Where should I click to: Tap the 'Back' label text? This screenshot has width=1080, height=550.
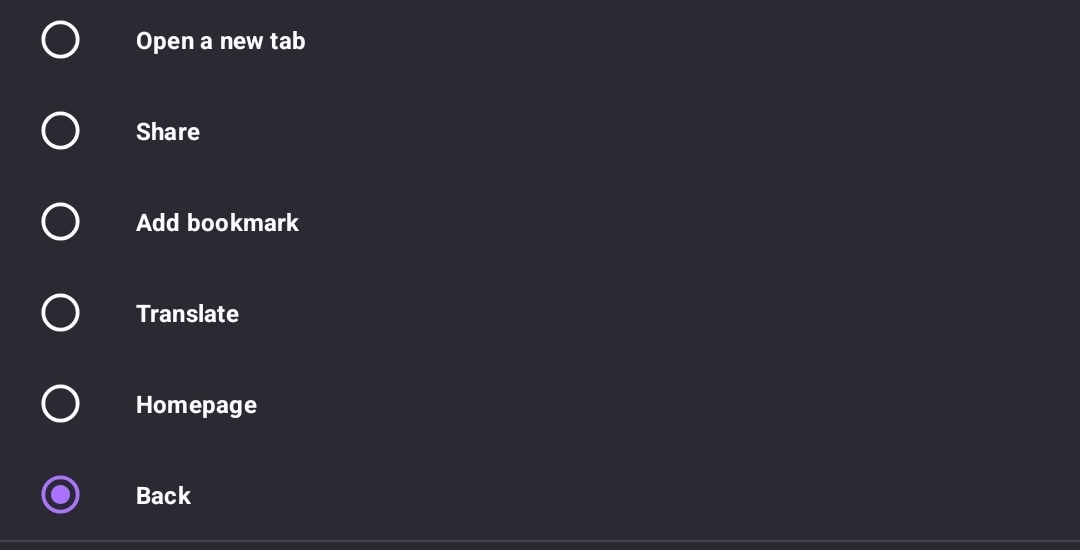point(163,496)
